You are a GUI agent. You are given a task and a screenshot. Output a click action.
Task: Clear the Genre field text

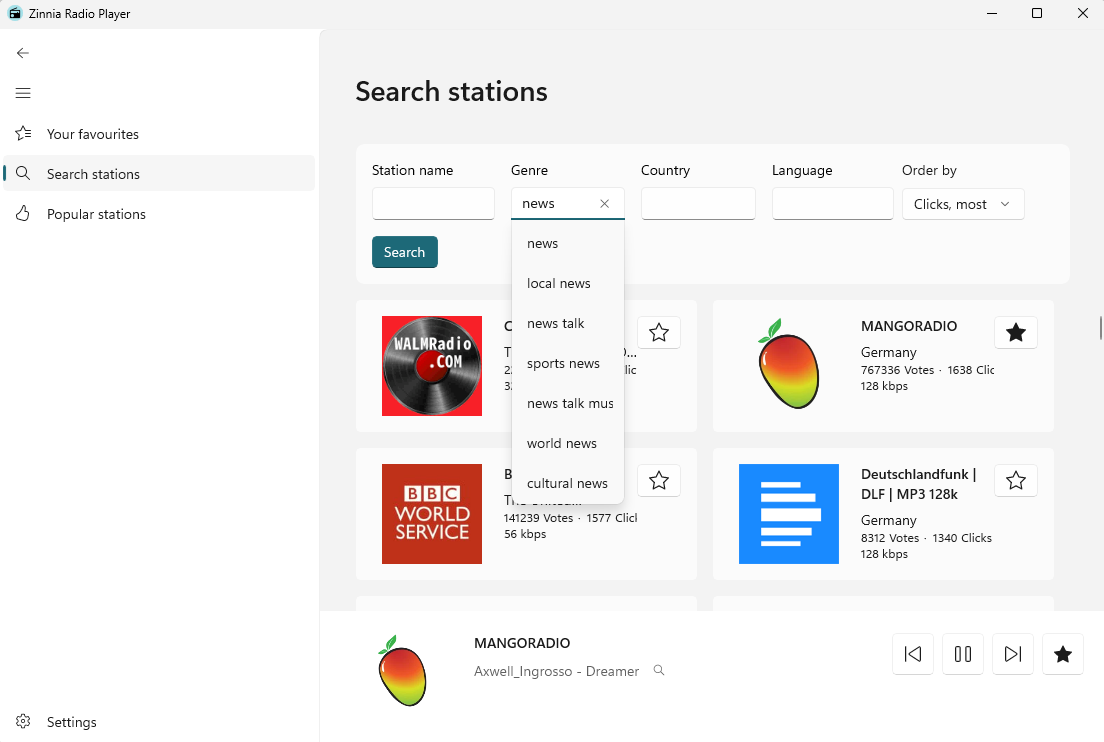pos(604,204)
